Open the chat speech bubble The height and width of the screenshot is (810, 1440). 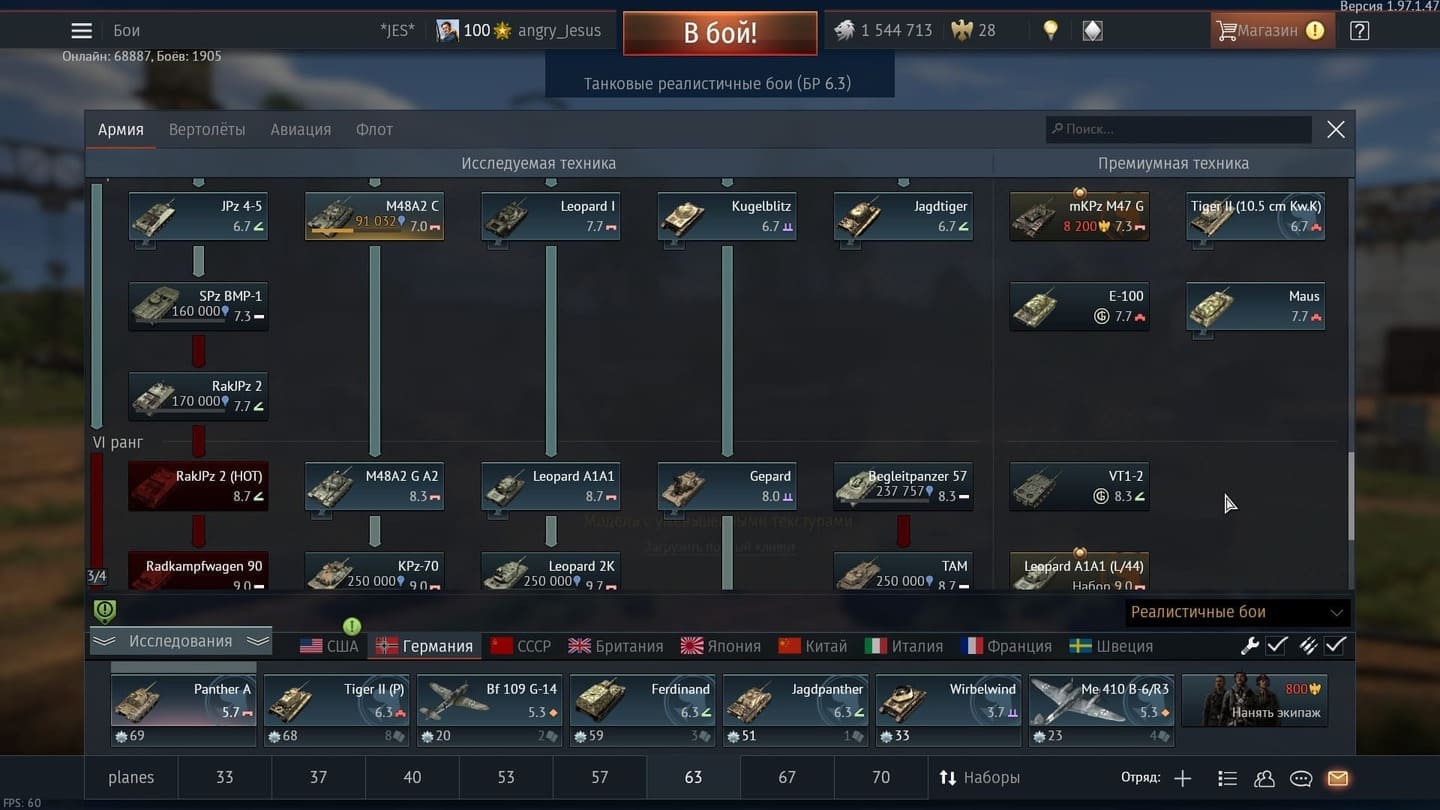pos(1301,778)
